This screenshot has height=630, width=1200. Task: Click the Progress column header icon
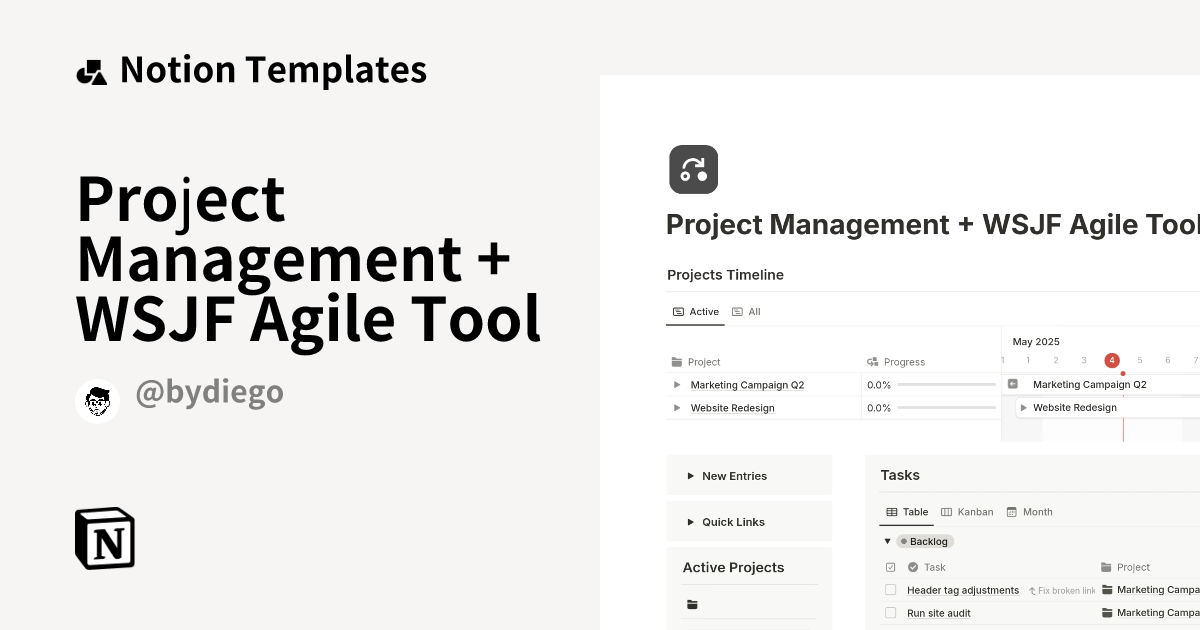[x=873, y=362]
